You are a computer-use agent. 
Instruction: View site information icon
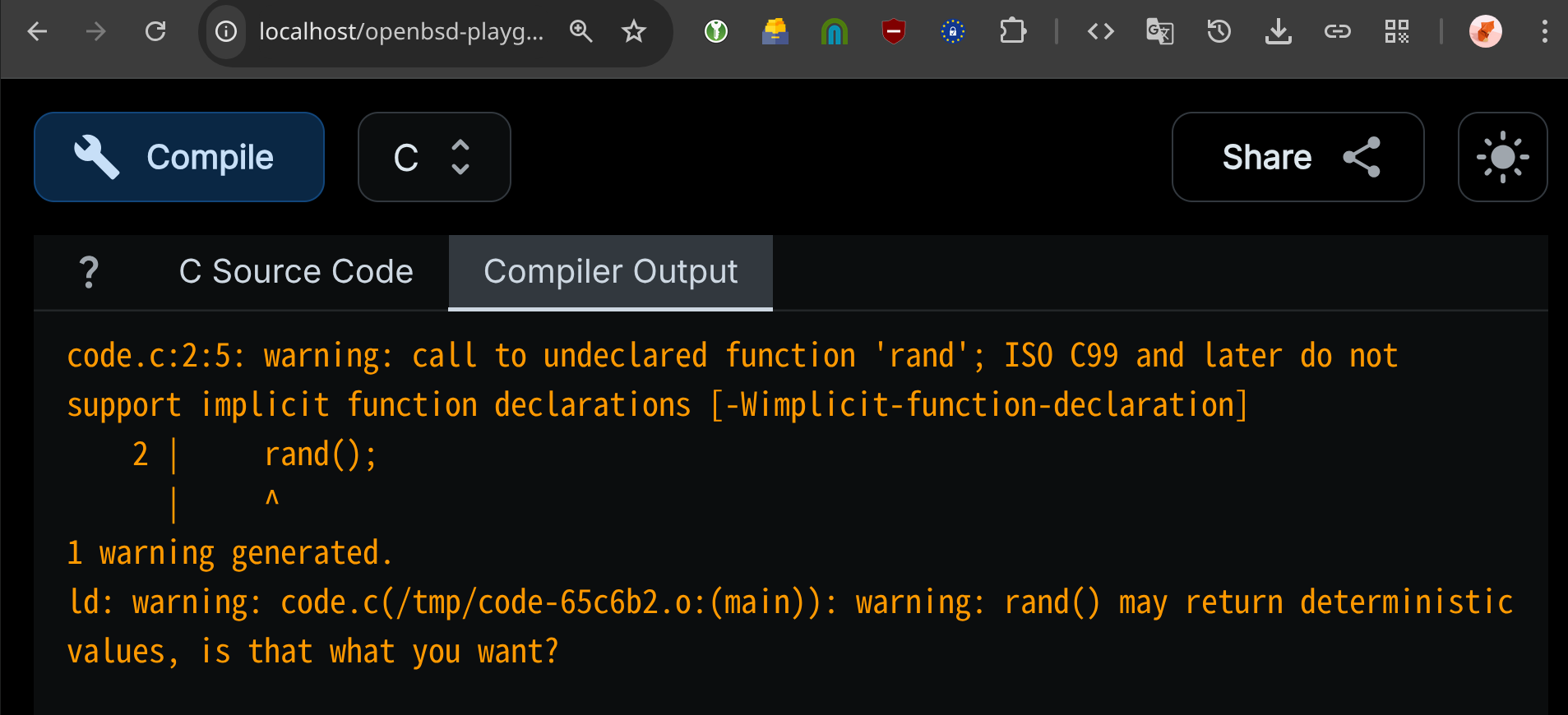click(226, 32)
